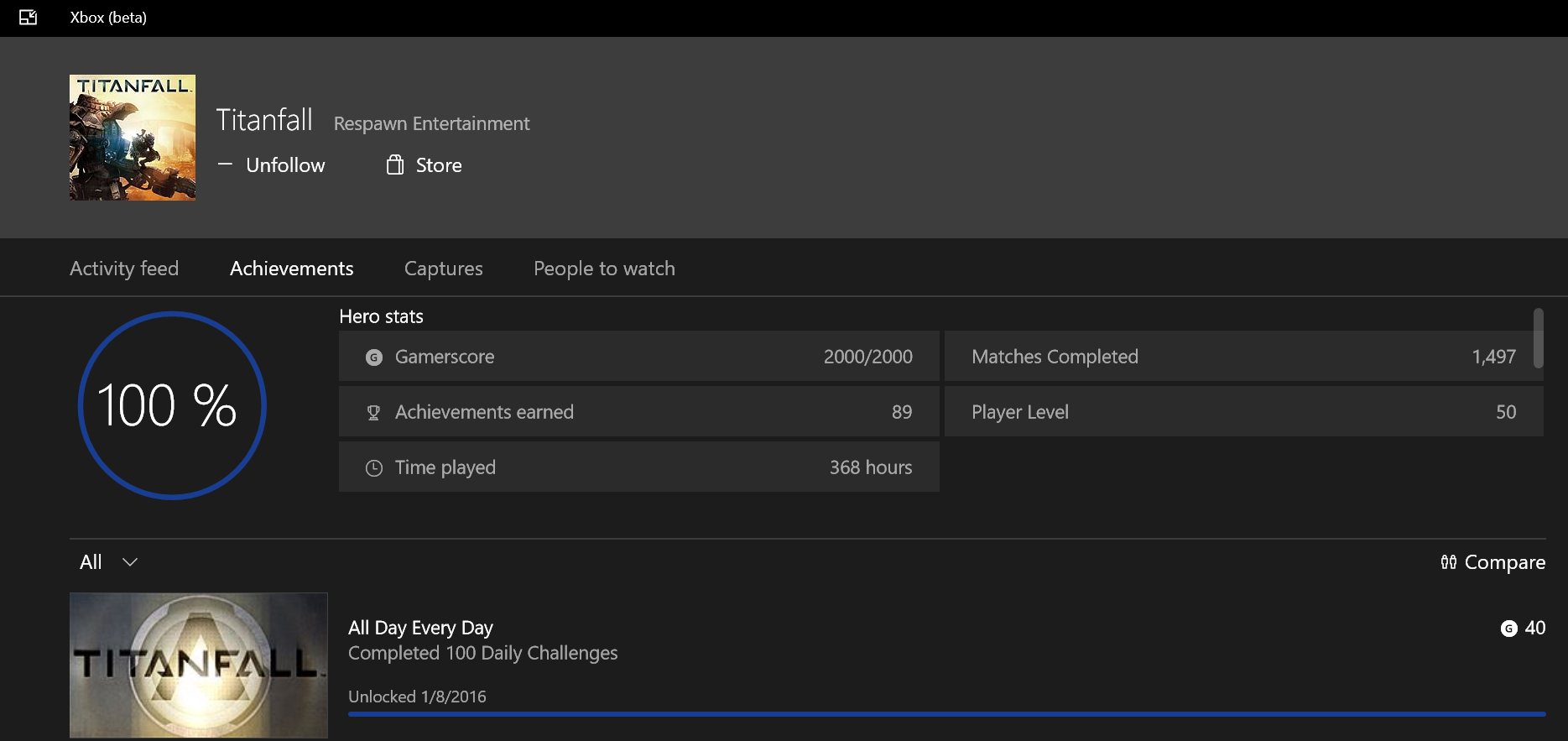This screenshot has height=741, width=1568.
Task: Click the achievement unlock progress bar
Action: tap(946, 714)
